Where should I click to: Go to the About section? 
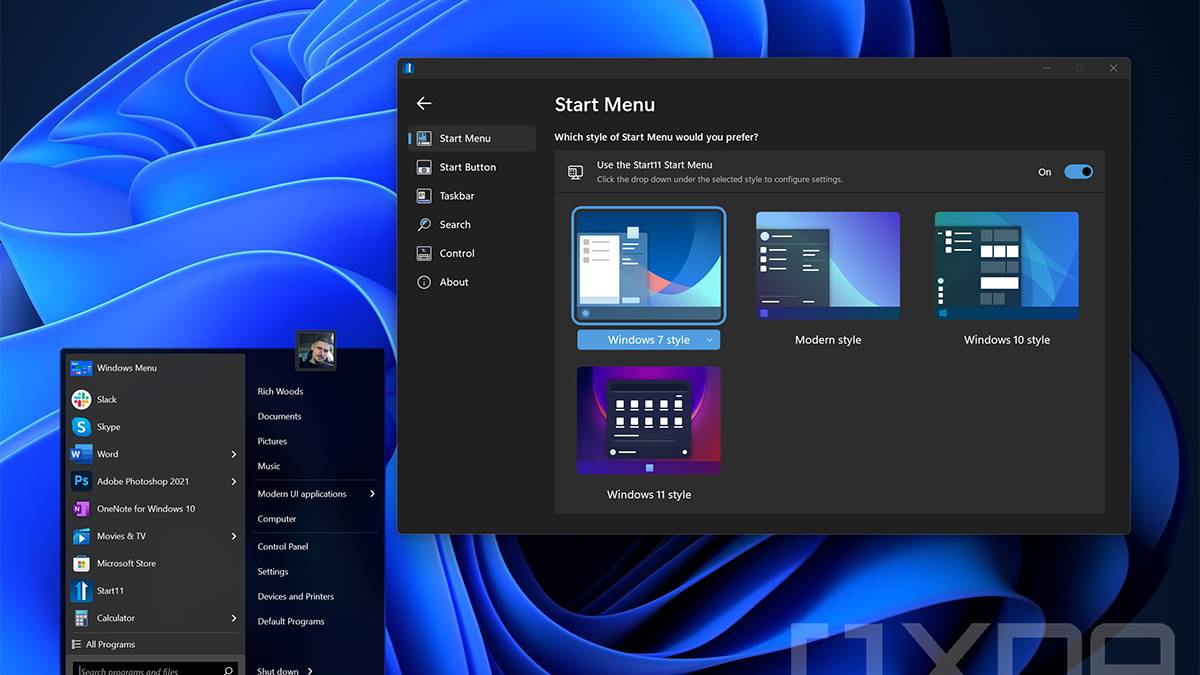point(454,282)
